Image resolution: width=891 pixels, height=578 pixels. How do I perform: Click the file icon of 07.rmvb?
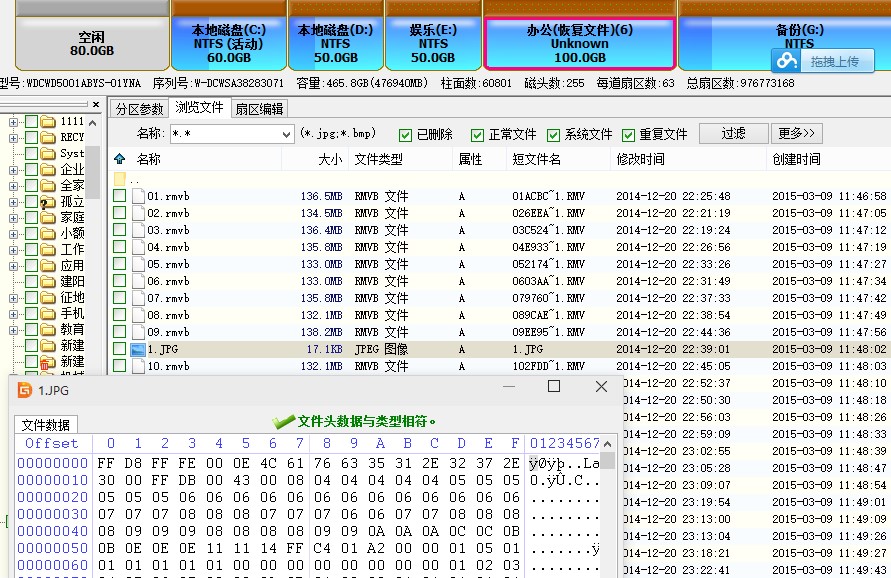coord(138,298)
